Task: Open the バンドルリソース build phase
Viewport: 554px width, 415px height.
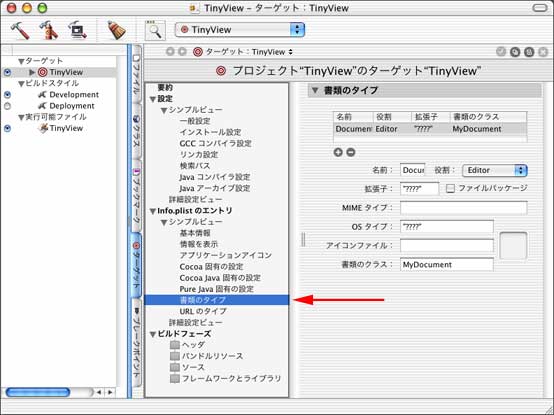Action: click(x=207, y=356)
